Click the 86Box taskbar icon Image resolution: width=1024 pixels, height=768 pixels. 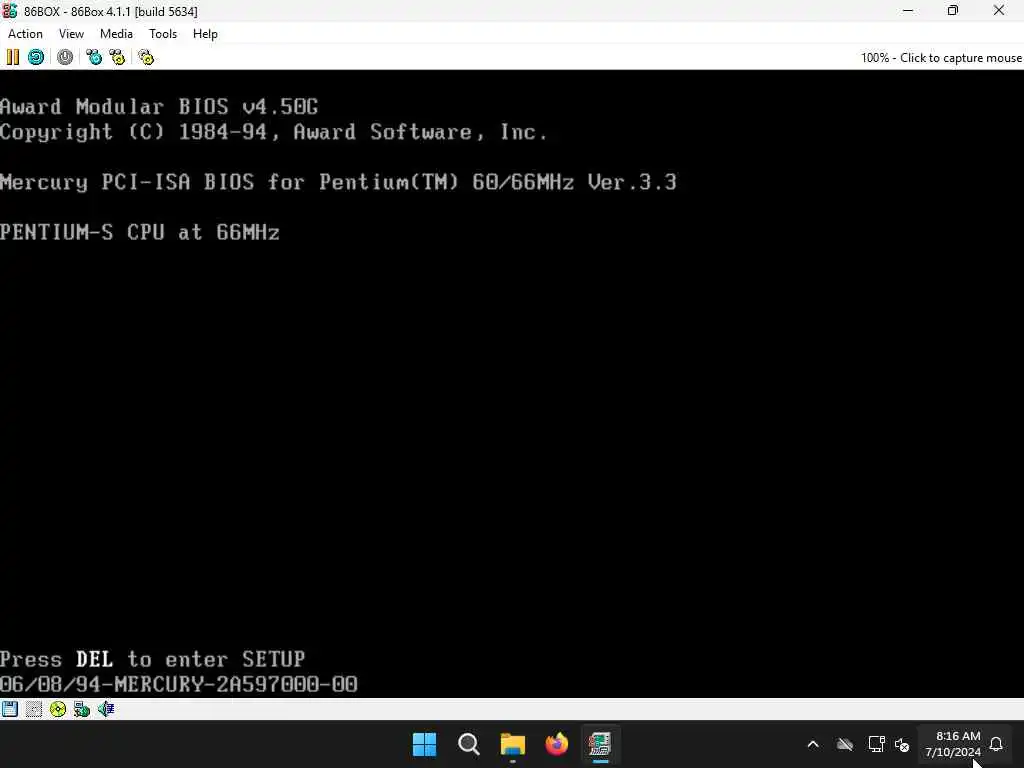[600, 744]
